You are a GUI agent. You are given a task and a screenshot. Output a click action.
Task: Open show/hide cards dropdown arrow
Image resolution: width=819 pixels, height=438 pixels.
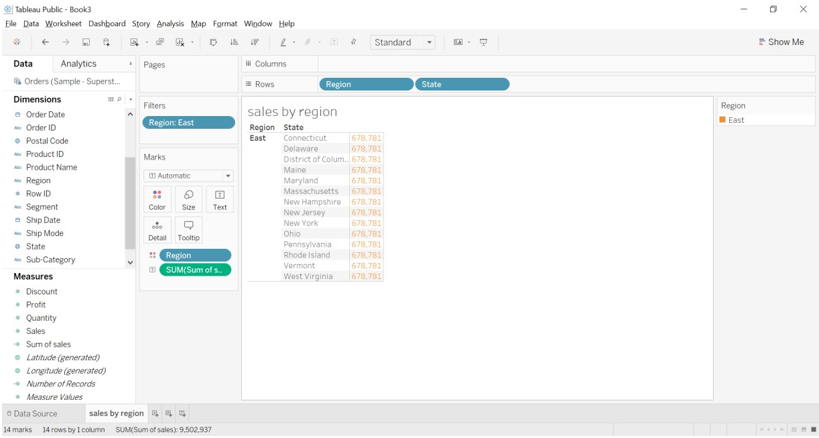point(469,43)
